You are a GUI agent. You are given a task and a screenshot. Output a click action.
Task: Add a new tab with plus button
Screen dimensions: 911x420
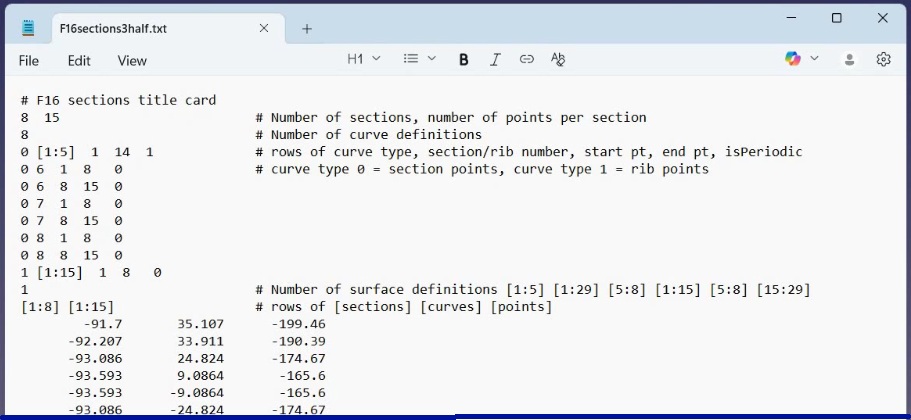(307, 29)
